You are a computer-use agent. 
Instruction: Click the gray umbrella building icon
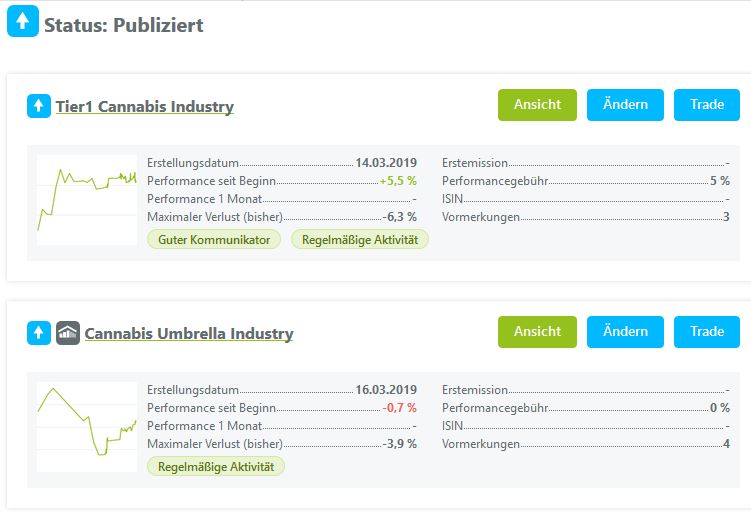[x=68, y=332]
